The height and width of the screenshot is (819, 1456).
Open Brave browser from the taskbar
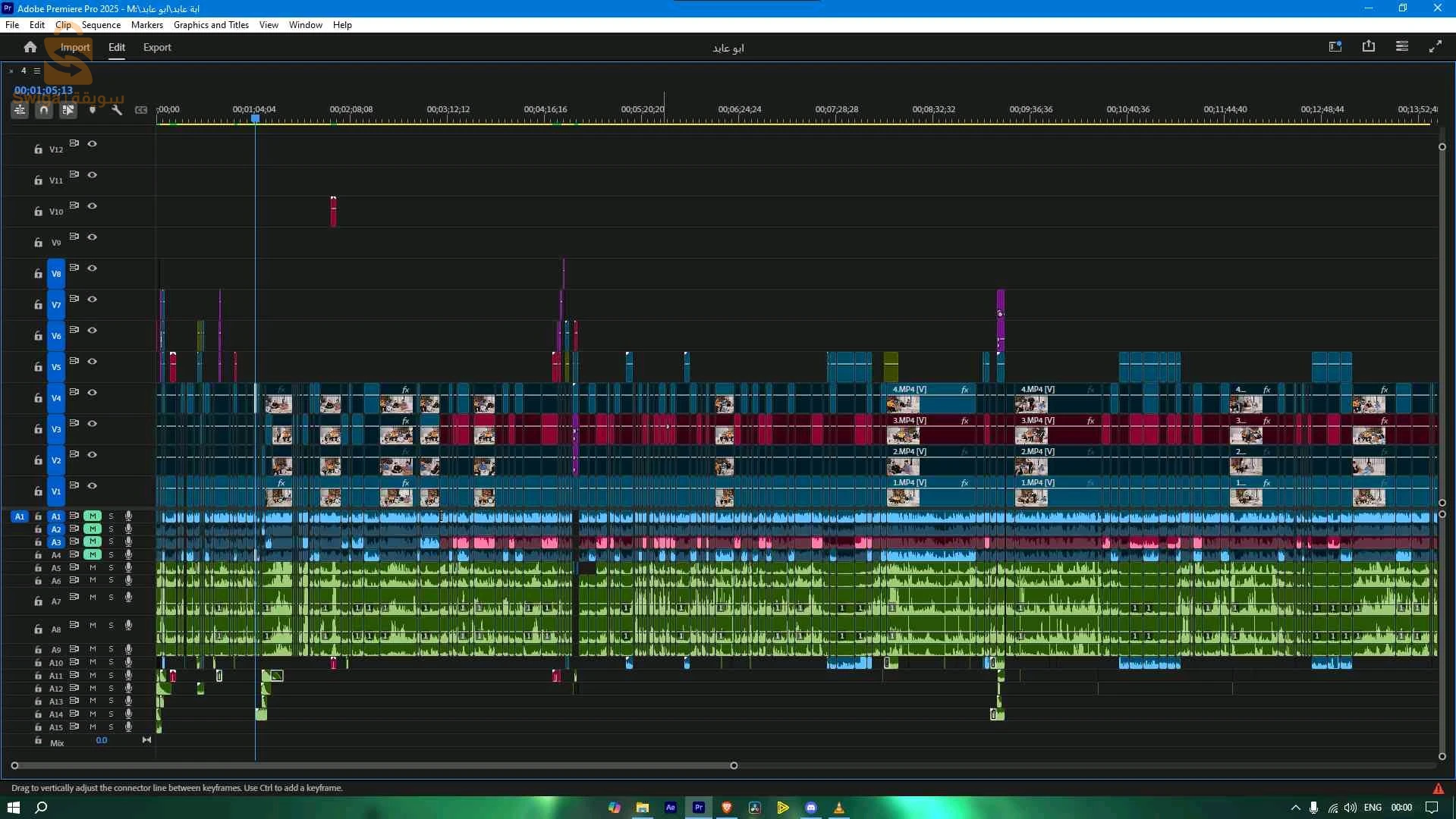727,808
